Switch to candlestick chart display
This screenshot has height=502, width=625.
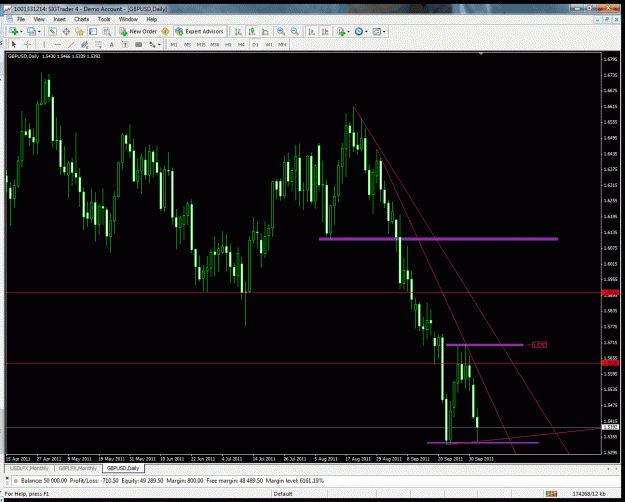(x=252, y=31)
